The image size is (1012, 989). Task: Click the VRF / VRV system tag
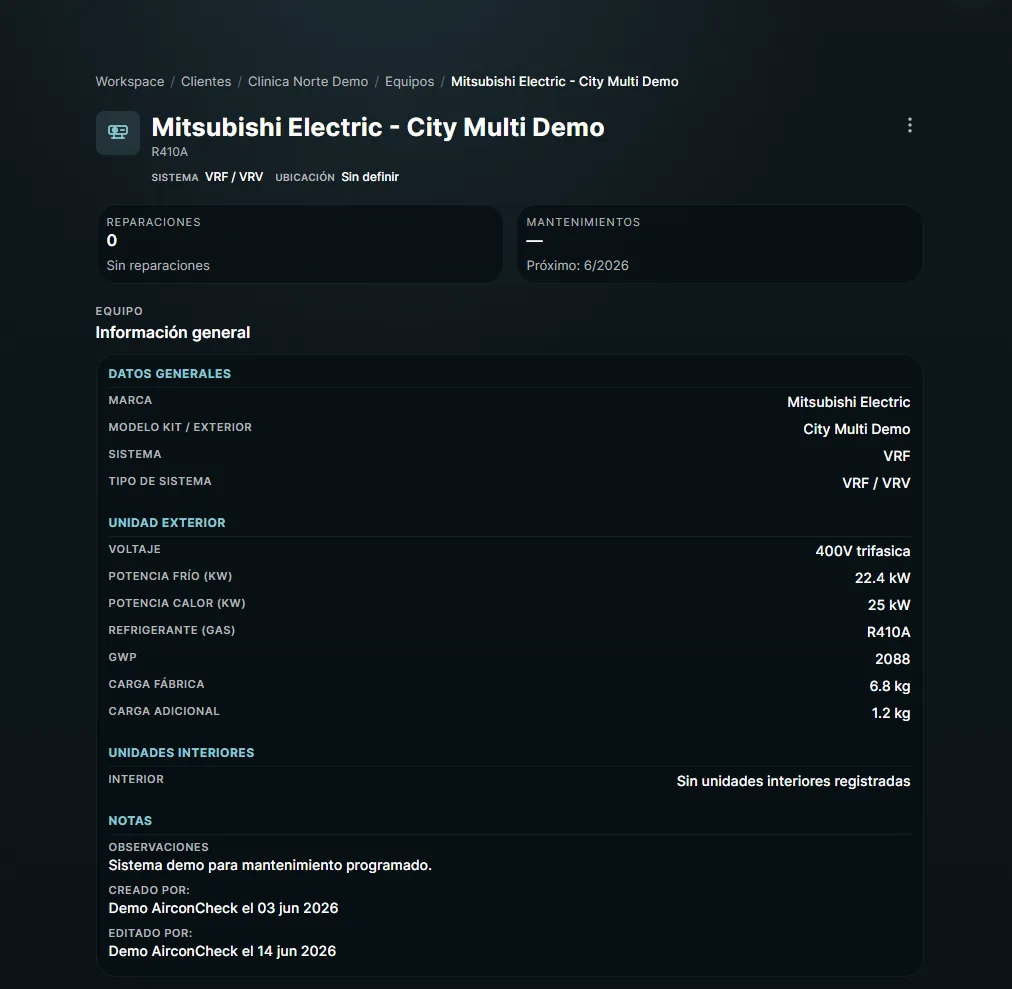pyautogui.click(x=234, y=177)
